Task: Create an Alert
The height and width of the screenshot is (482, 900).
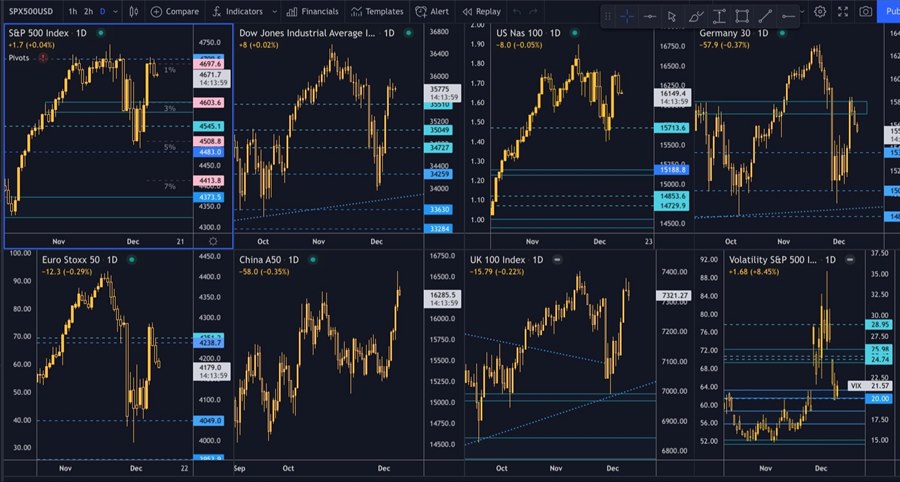Action: click(x=432, y=11)
